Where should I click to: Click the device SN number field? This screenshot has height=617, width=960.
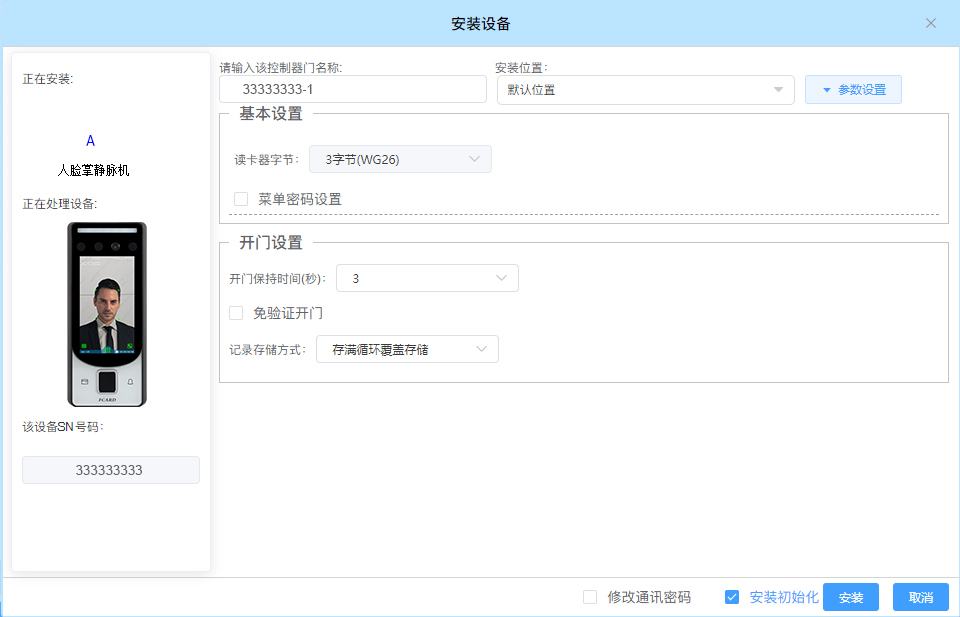click(x=111, y=470)
